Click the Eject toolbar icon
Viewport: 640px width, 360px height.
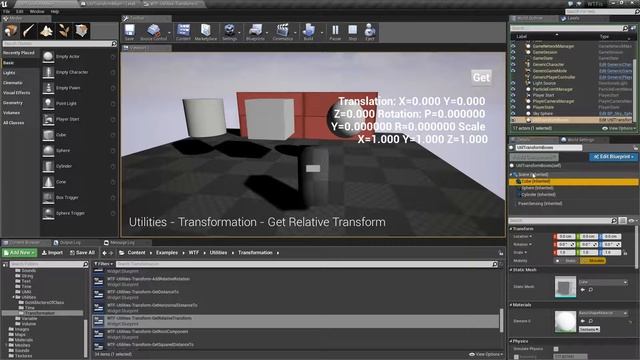370,32
